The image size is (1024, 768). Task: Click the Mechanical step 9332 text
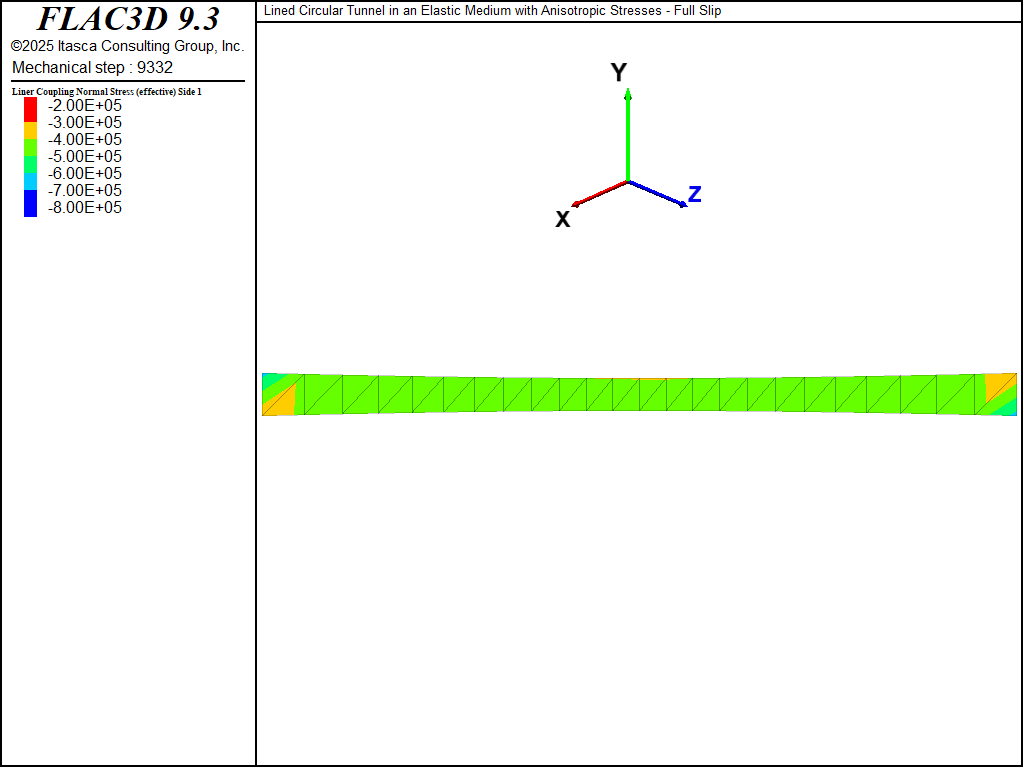(92, 68)
